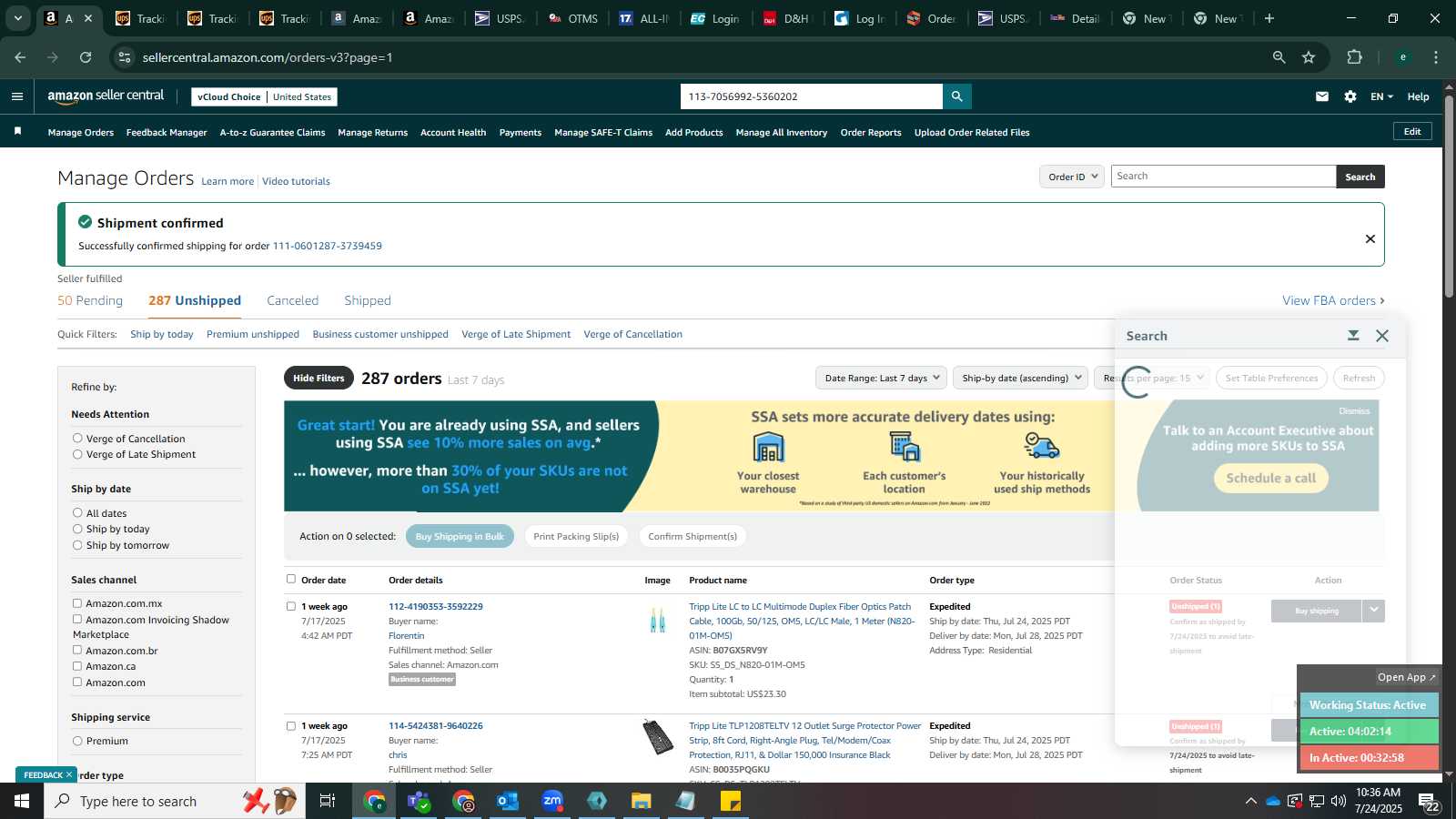Switch to the Canceled orders tab
This screenshot has height=819, width=1456.
pyautogui.click(x=292, y=300)
